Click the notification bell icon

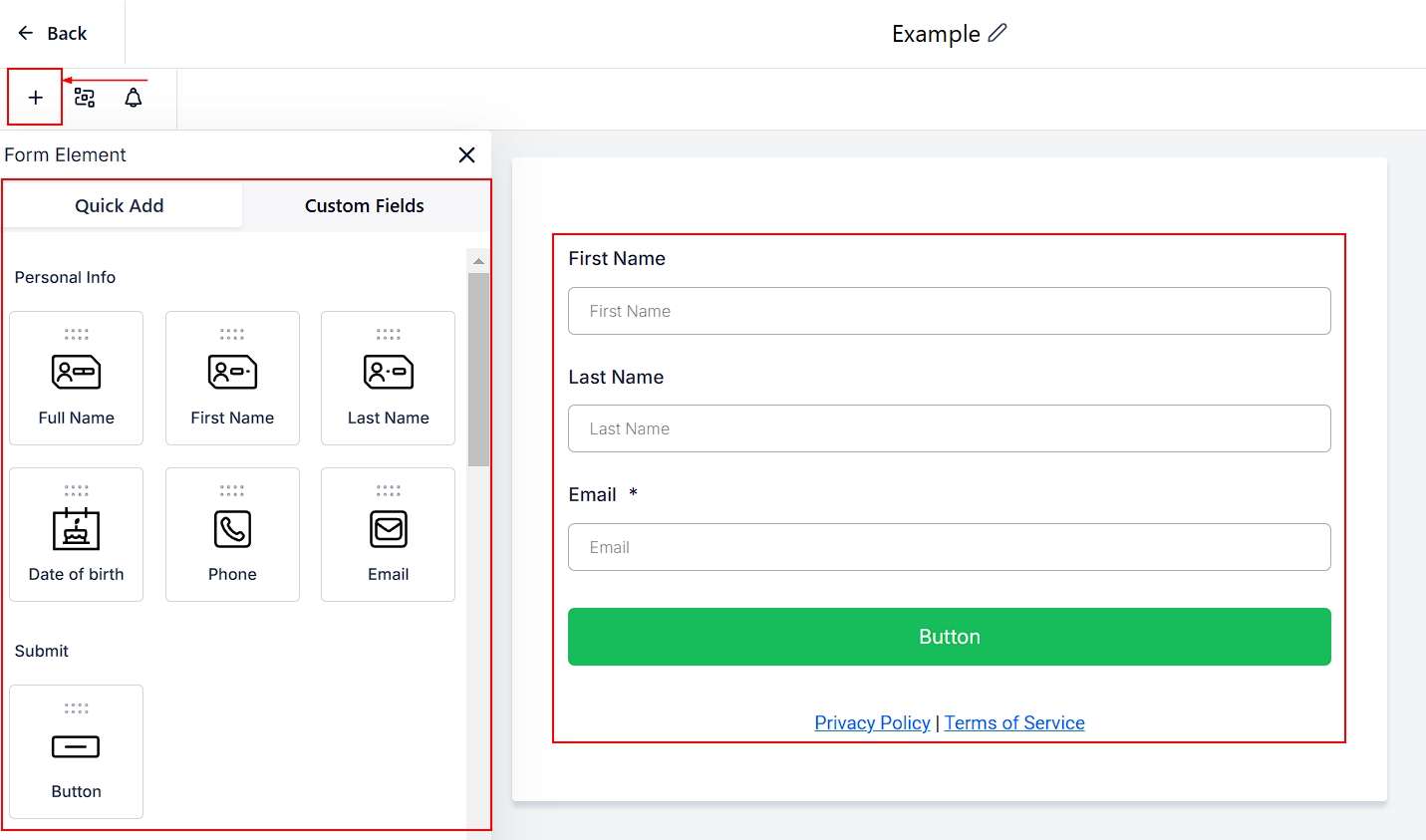(x=134, y=98)
